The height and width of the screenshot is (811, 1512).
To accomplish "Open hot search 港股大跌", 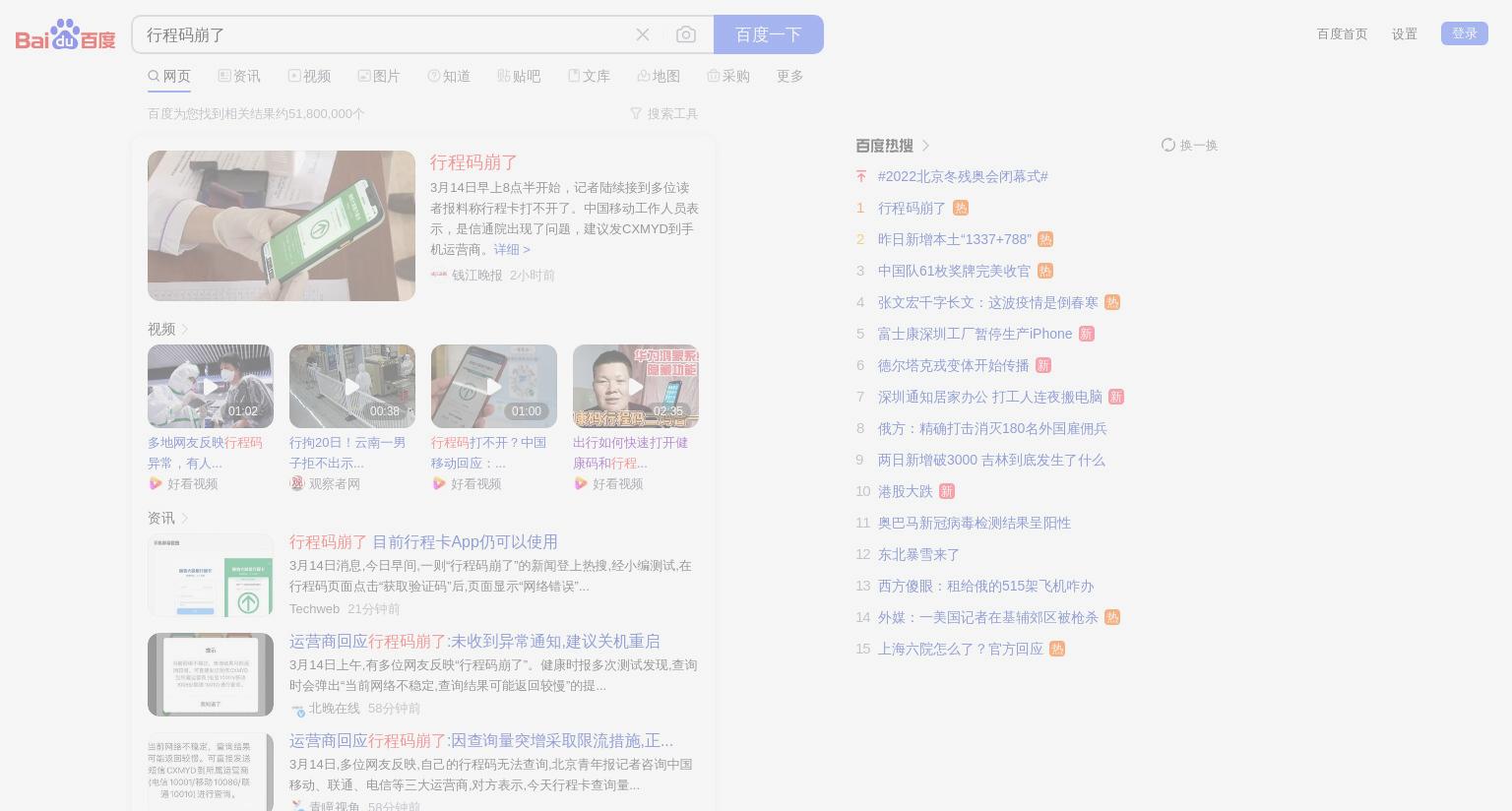I will pos(906,491).
